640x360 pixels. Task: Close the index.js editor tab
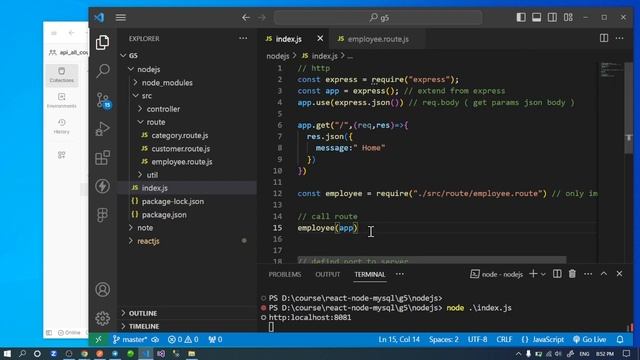click(320, 38)
